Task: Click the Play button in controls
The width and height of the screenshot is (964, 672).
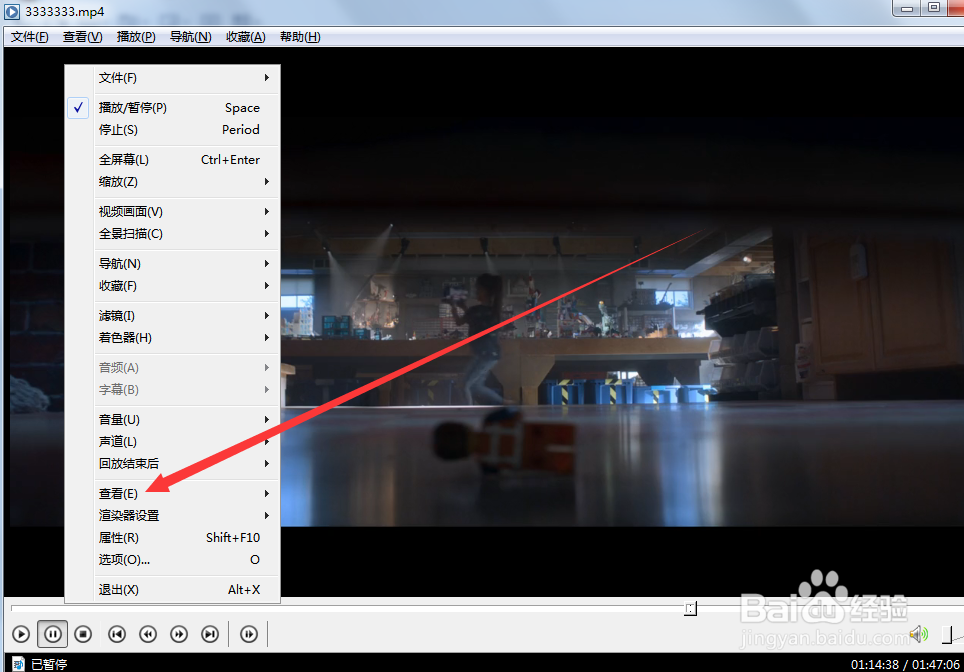Action: click(x=21, y=634)
